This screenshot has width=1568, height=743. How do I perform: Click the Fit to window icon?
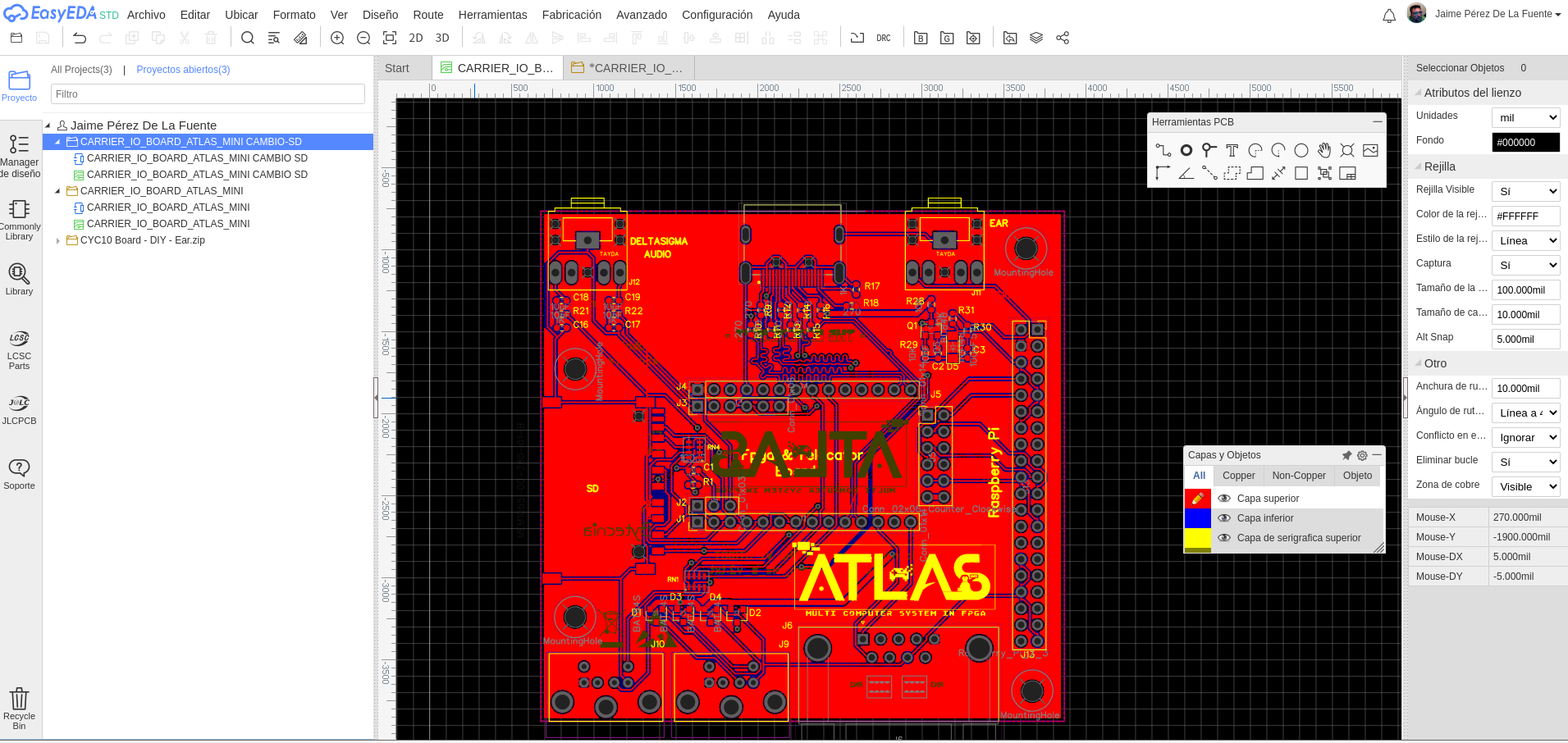coord(390,38)
